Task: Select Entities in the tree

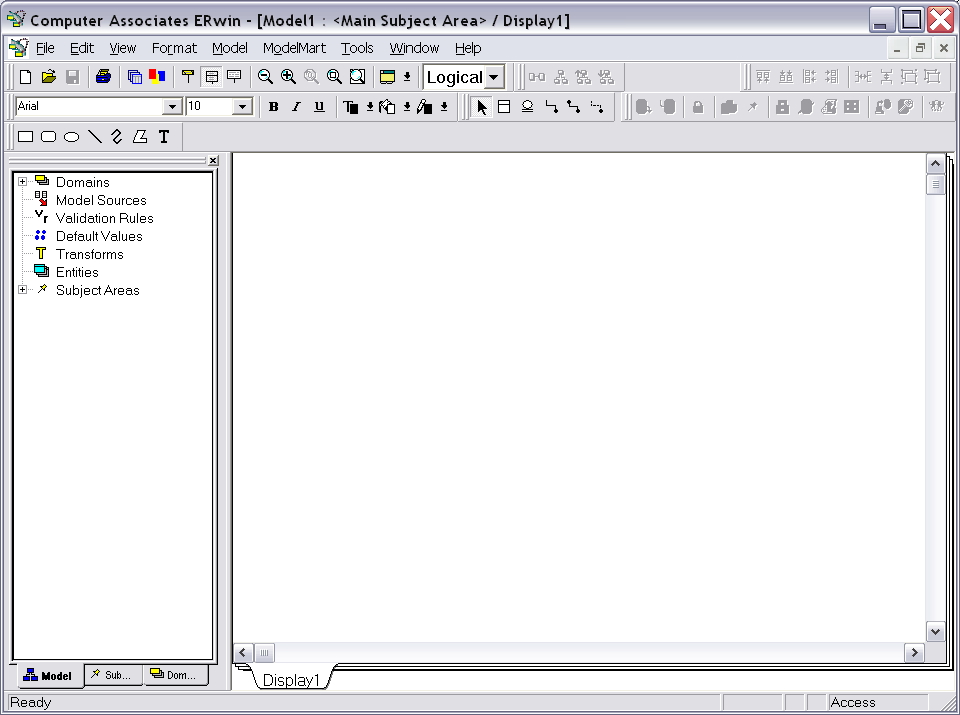Action: (77, 272)
